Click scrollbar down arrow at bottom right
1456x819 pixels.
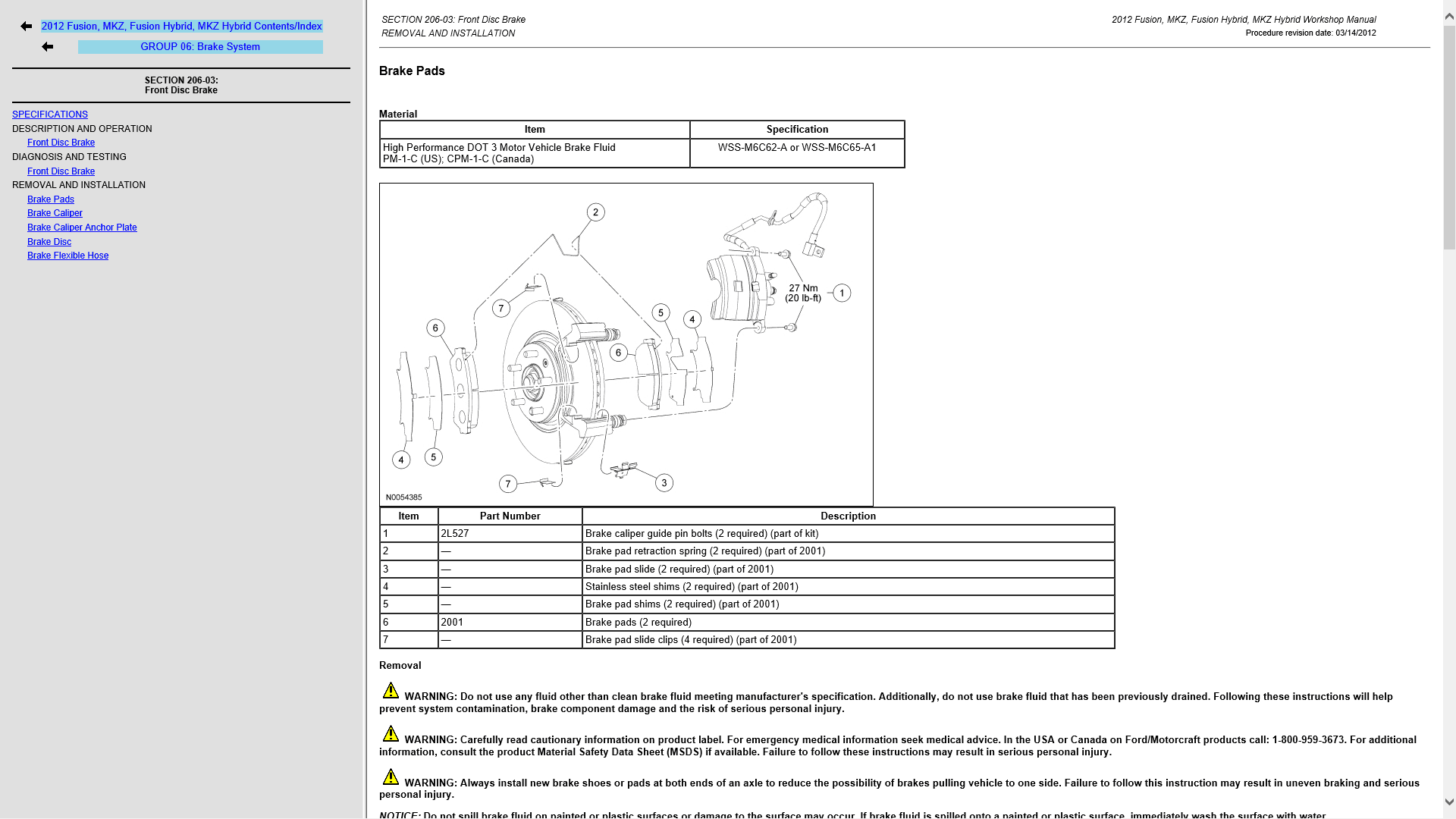point(1448,802)
